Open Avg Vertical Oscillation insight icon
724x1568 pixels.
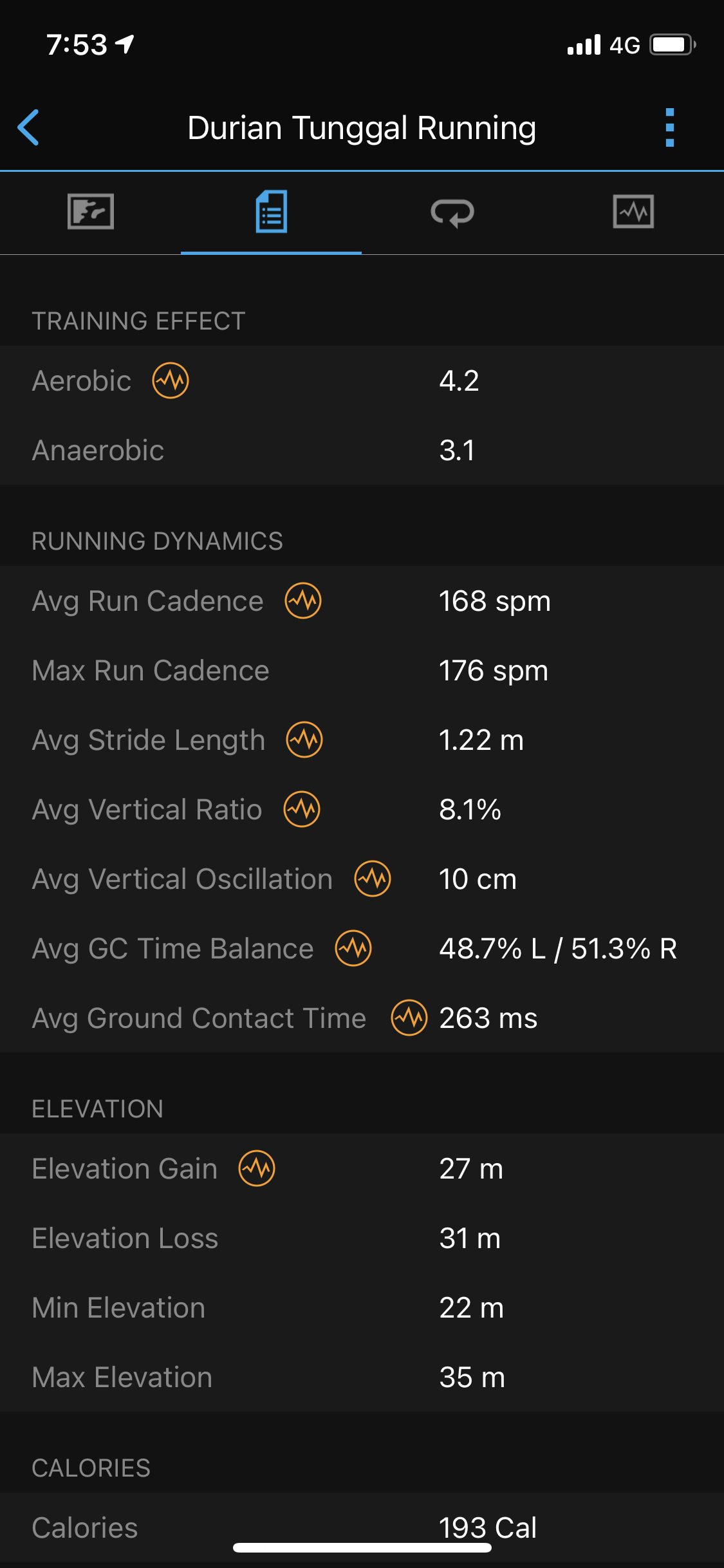coord(373,879)
